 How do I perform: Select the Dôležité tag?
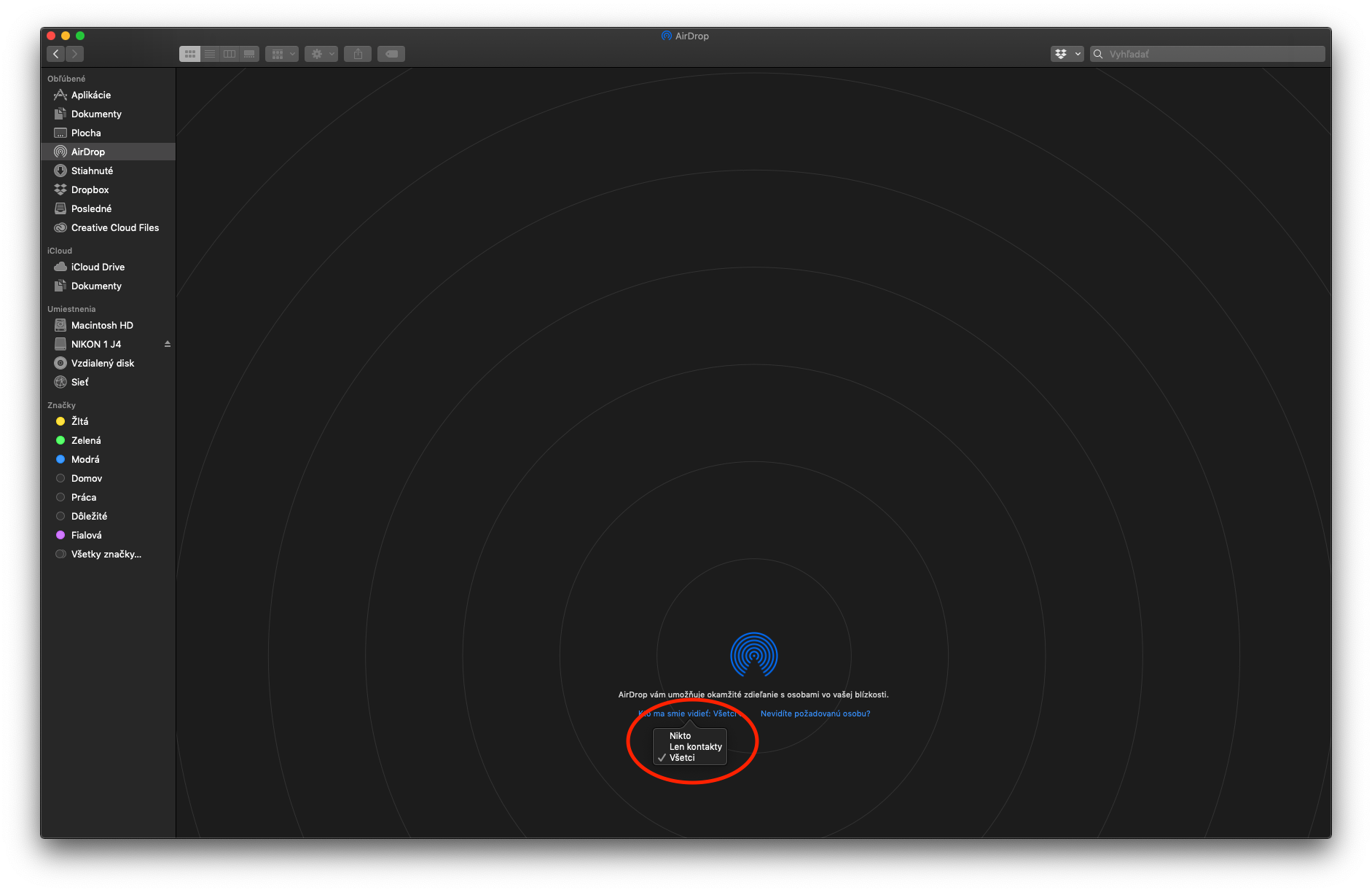pos(108,516)
